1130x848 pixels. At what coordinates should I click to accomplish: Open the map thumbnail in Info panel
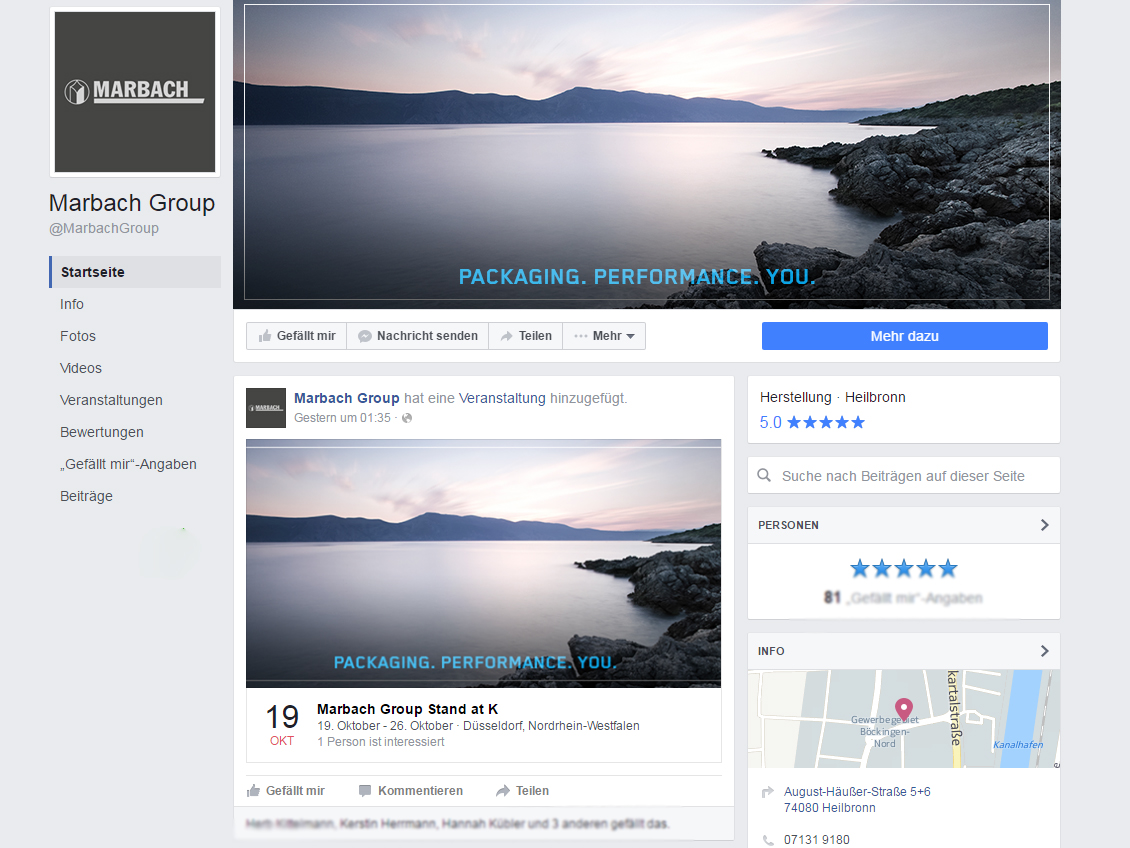point(904,718)
